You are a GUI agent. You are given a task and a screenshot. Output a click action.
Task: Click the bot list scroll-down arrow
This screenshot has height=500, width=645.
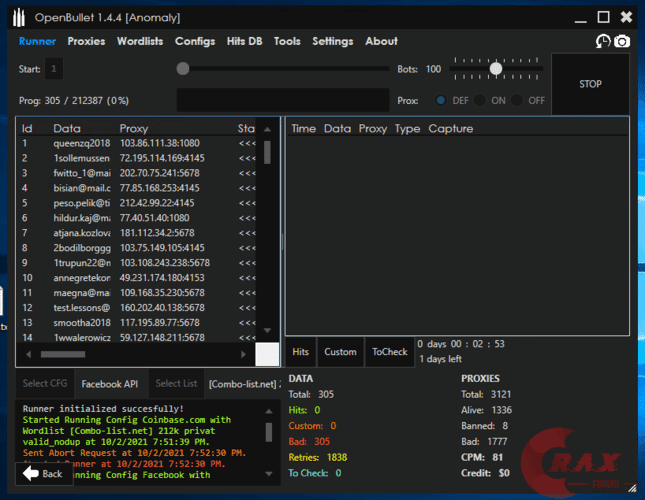pos(267,329)
